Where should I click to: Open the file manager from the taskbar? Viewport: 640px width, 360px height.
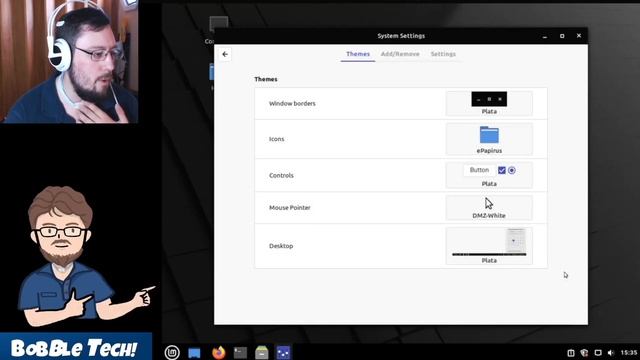coord(194,353)
